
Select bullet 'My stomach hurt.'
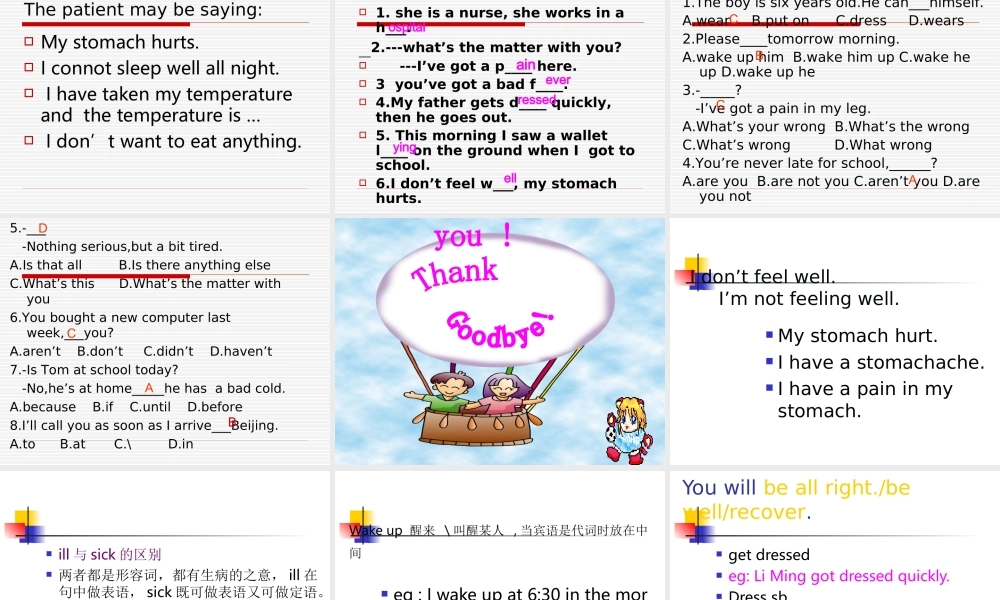[x=857, y=336]
